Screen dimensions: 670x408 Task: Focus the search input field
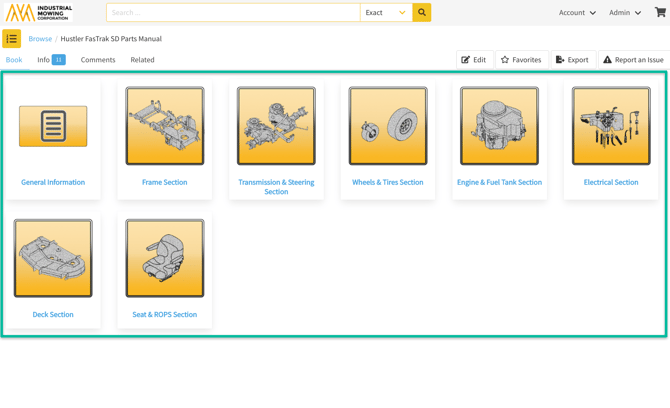point(232,13)
